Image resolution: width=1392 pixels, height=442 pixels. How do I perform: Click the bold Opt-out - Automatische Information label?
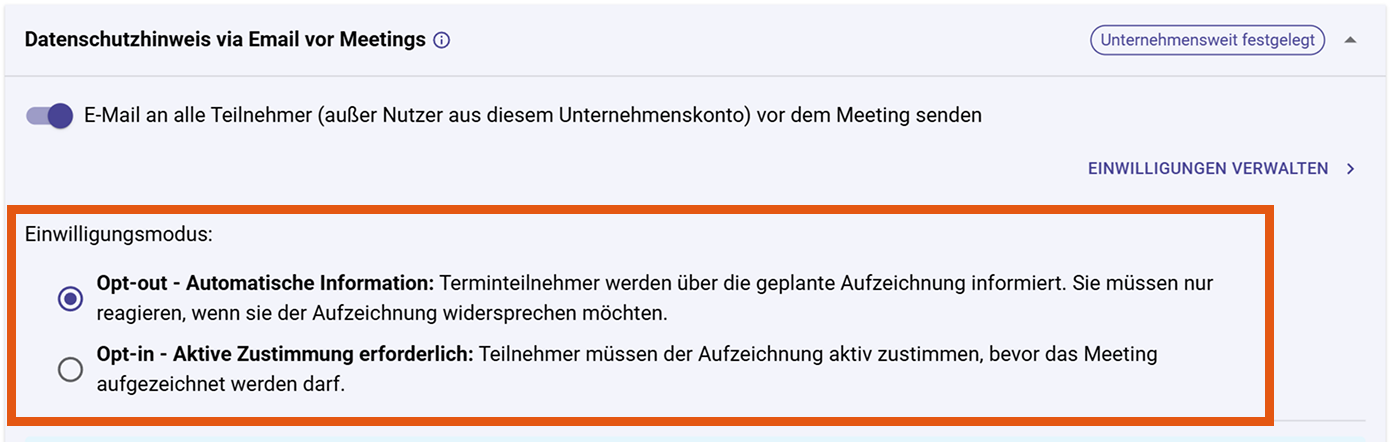pyautogui.click(x=265, y=283)
